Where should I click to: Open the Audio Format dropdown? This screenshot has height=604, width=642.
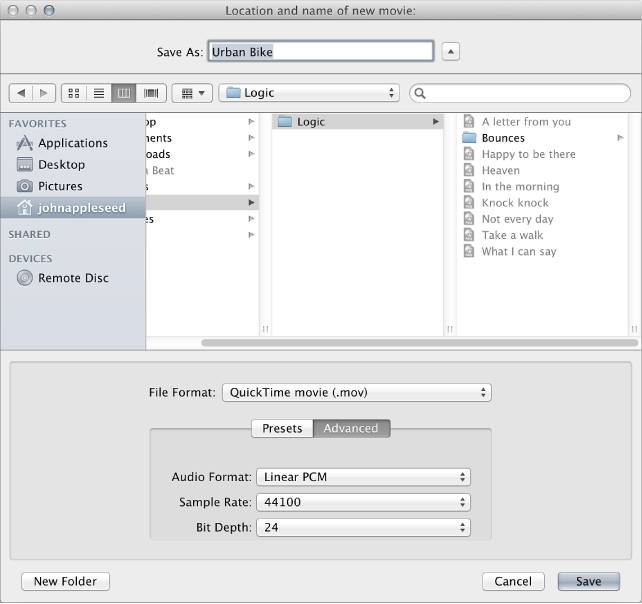click(364, 477)
